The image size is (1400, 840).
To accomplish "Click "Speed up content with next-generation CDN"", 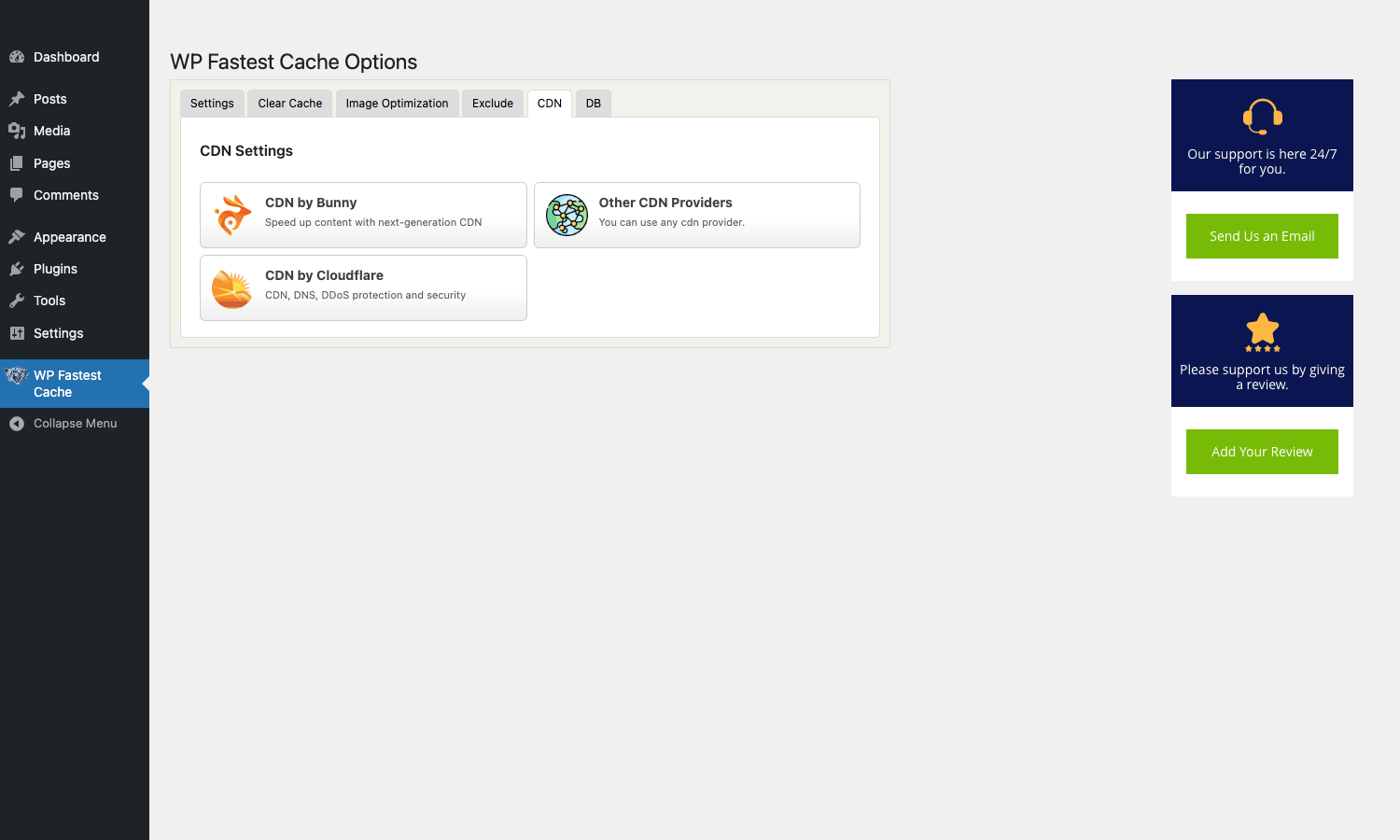I will click(x=373, y=222).
